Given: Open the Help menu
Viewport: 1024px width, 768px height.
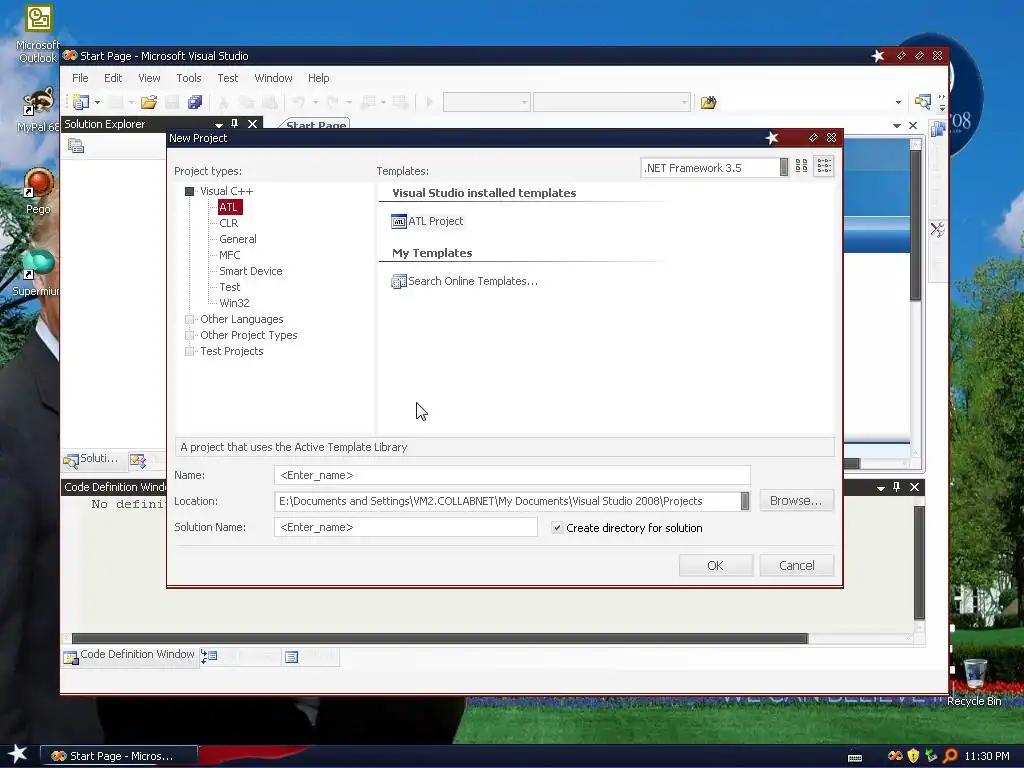Looking at the screenshot, I should [x=318, y=78].
